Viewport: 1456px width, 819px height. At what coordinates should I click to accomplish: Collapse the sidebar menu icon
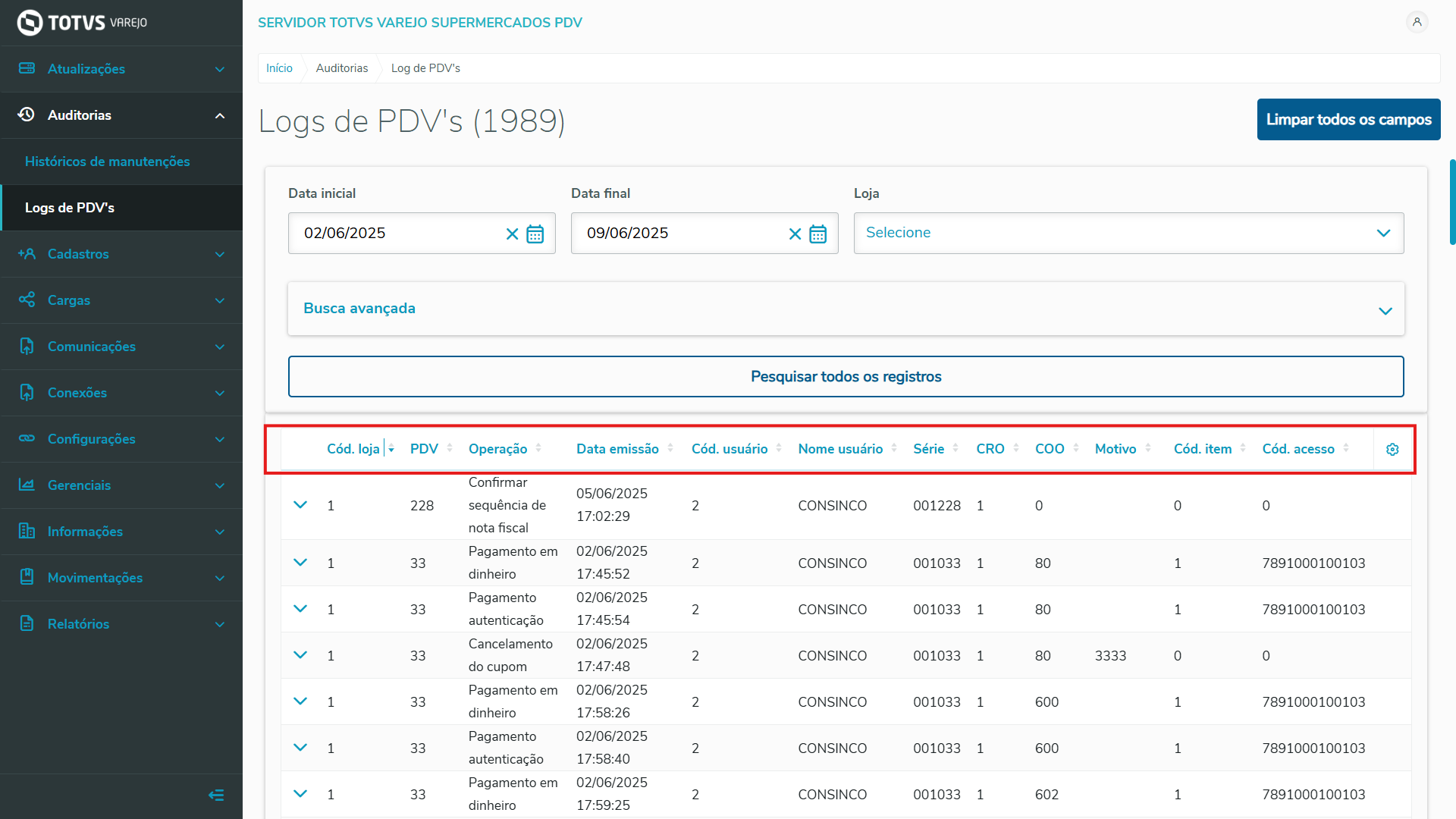click(x=216, y=795)
